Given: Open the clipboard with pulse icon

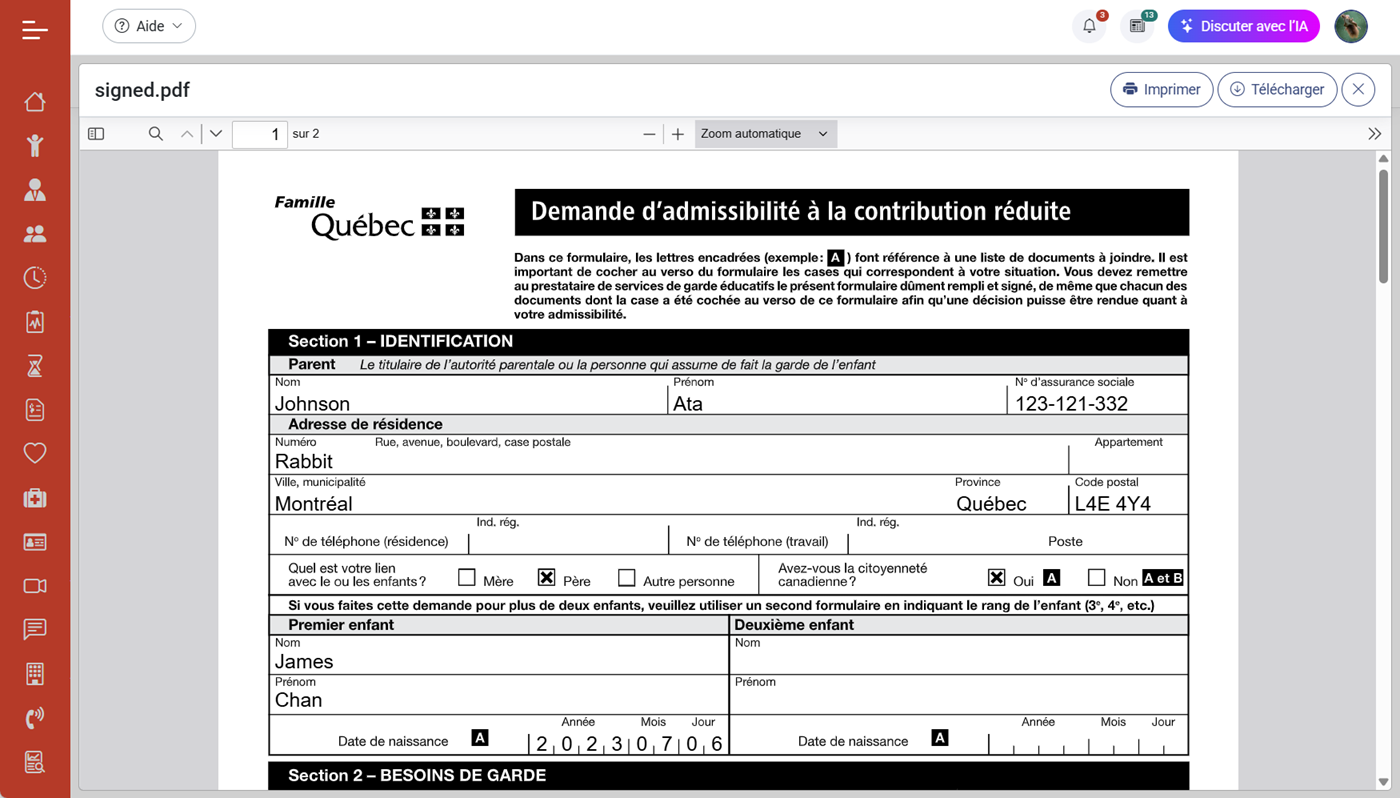Looking at the screenshot, I should pos(35,322).
